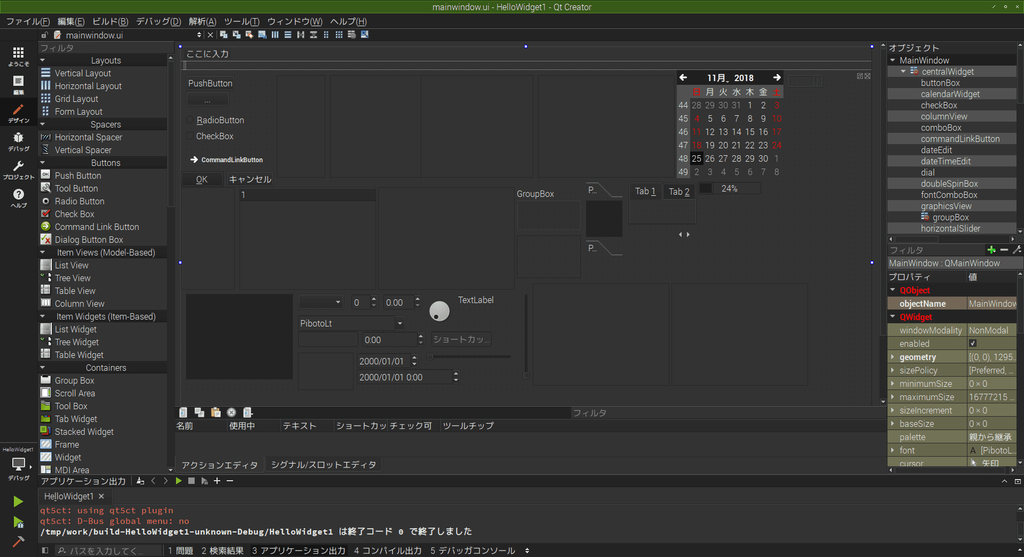Open the ビルド(B) menu
This screenshot has width=1024, height=557.
tap(110, 22)
